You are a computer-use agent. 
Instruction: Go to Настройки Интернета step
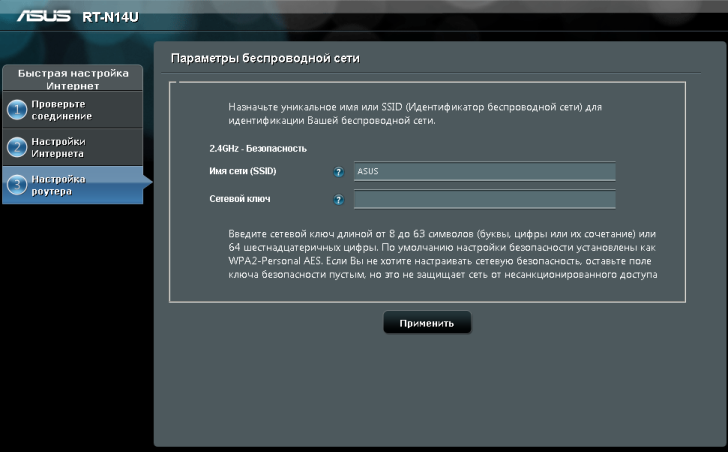coord(72,147)
